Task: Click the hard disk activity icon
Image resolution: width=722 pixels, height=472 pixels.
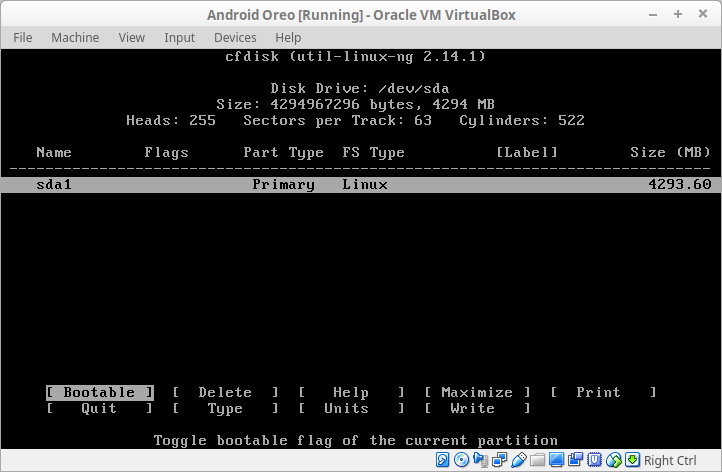Action: (x=442, y=460)
